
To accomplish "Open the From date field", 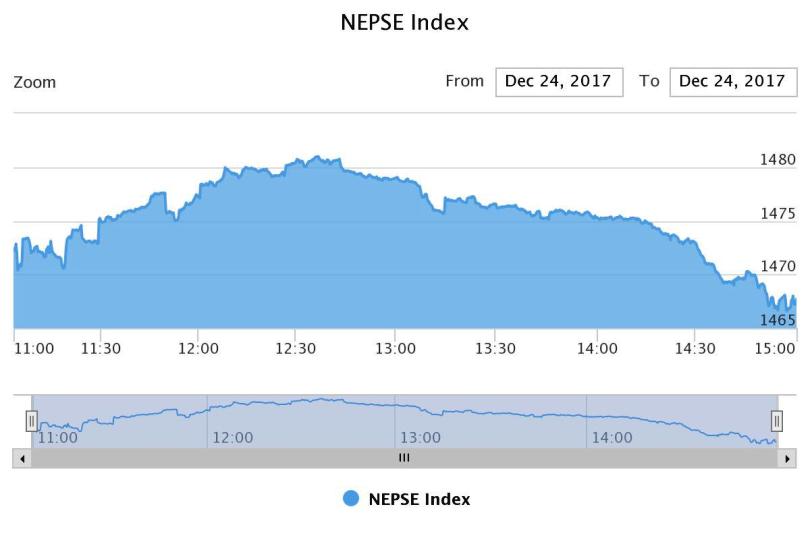I will click(x=559, y=81).
